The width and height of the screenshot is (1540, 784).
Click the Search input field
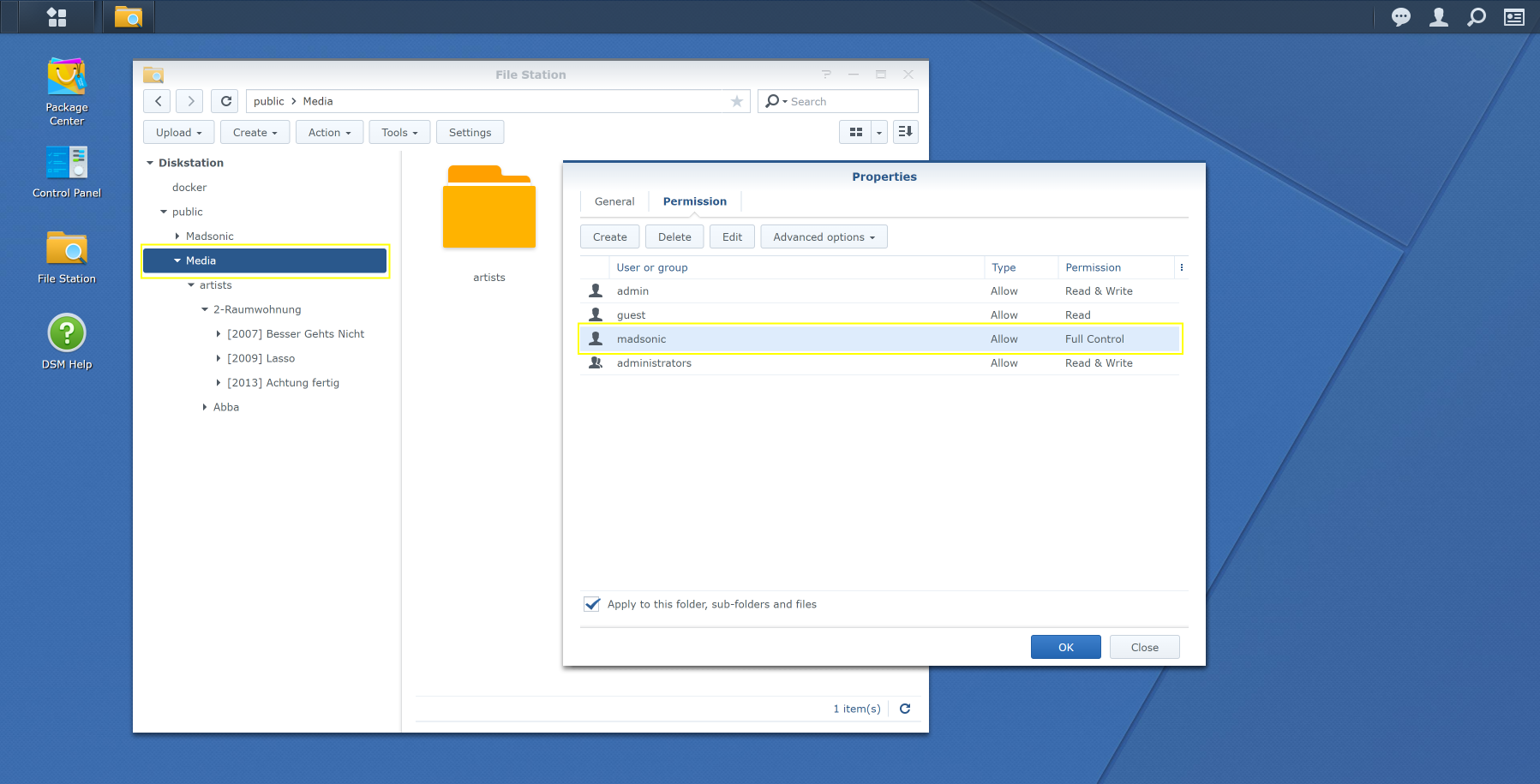coord(848,101)
